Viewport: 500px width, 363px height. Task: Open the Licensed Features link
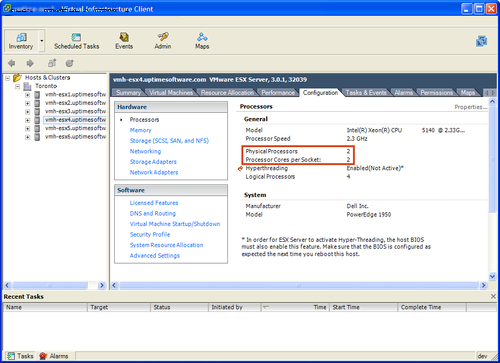coord(154,203)
